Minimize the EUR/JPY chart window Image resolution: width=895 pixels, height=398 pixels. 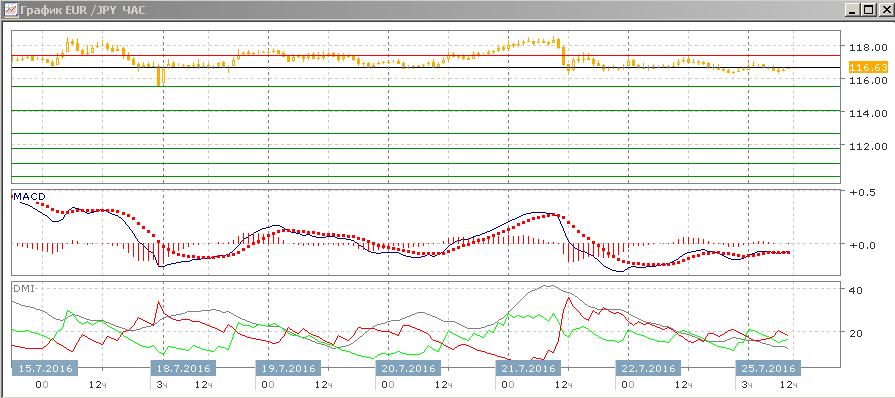pos(853,9)
